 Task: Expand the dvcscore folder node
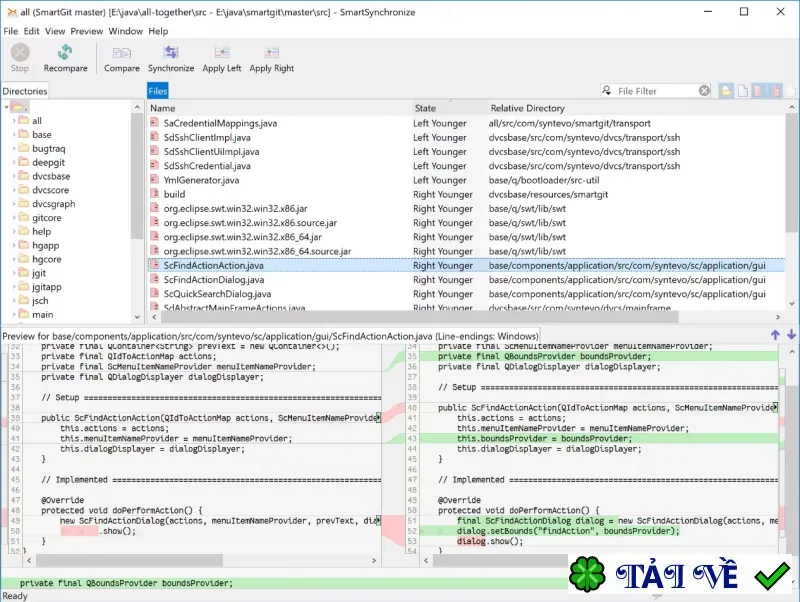tap(13, 190)
